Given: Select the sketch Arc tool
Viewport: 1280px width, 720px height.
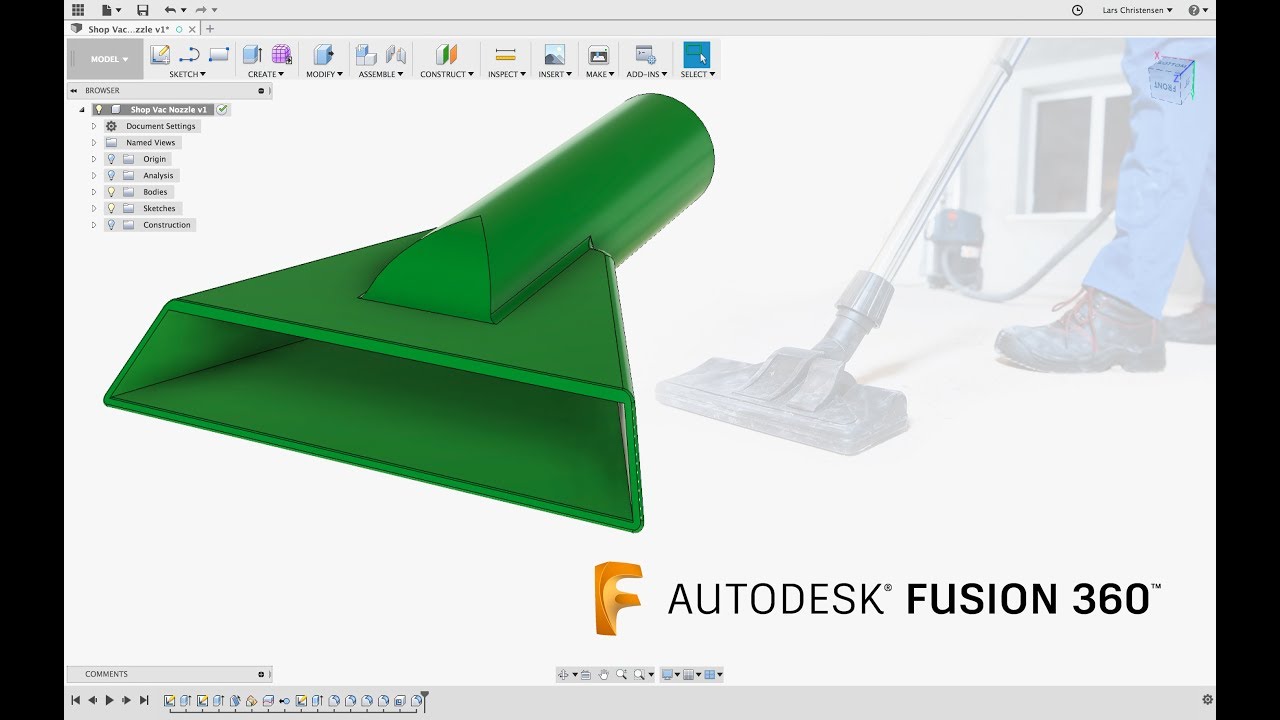Looking at the screenshot, I should coord(189,55).
